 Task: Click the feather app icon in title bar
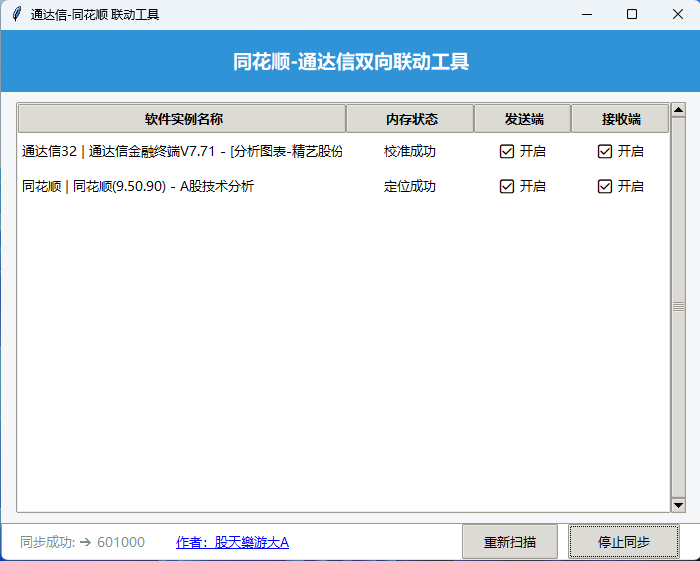pyautogui.click(x=17, y=14)
